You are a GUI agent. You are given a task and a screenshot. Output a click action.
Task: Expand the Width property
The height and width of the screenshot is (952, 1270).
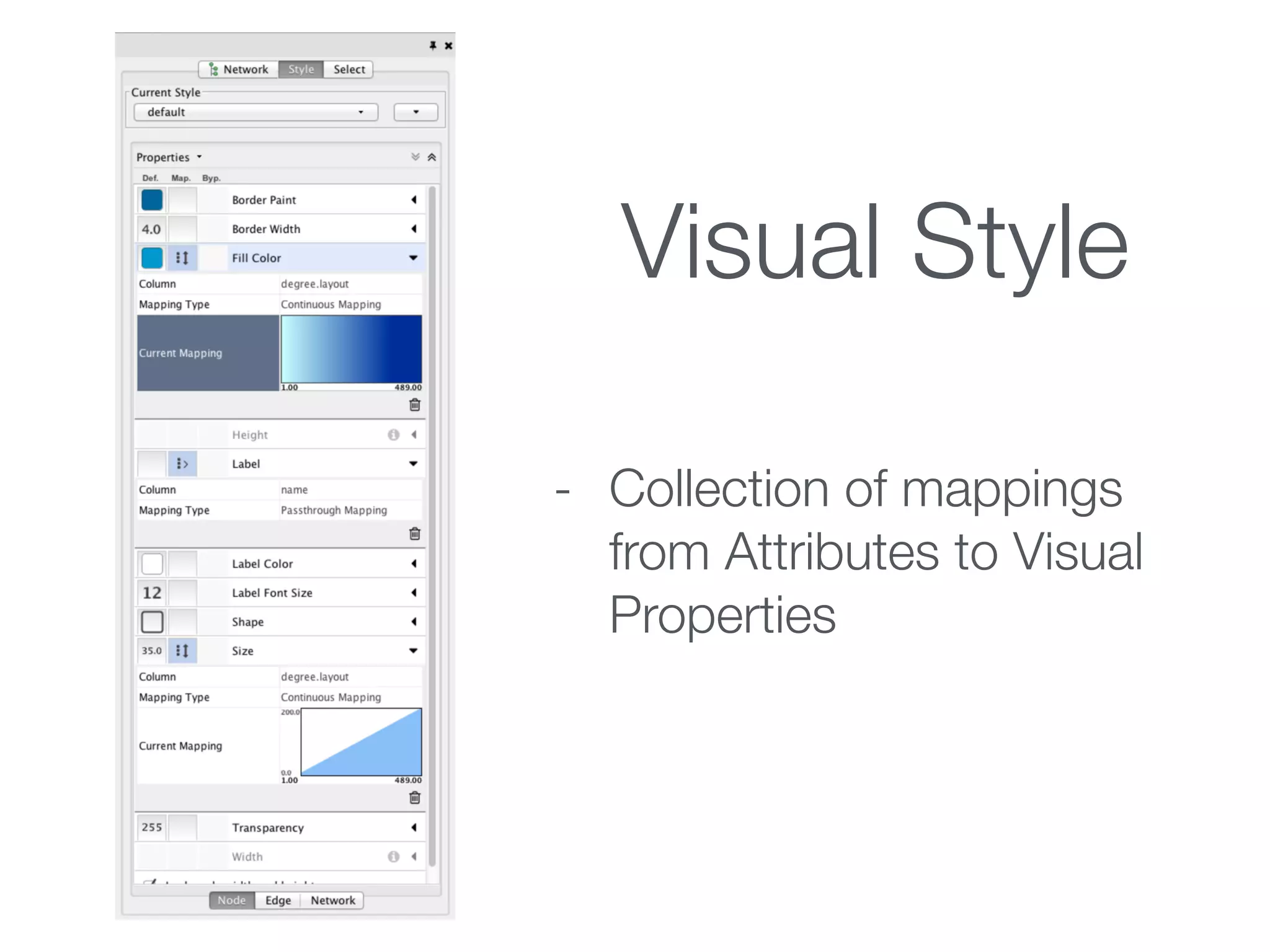[x=414, y=857]
